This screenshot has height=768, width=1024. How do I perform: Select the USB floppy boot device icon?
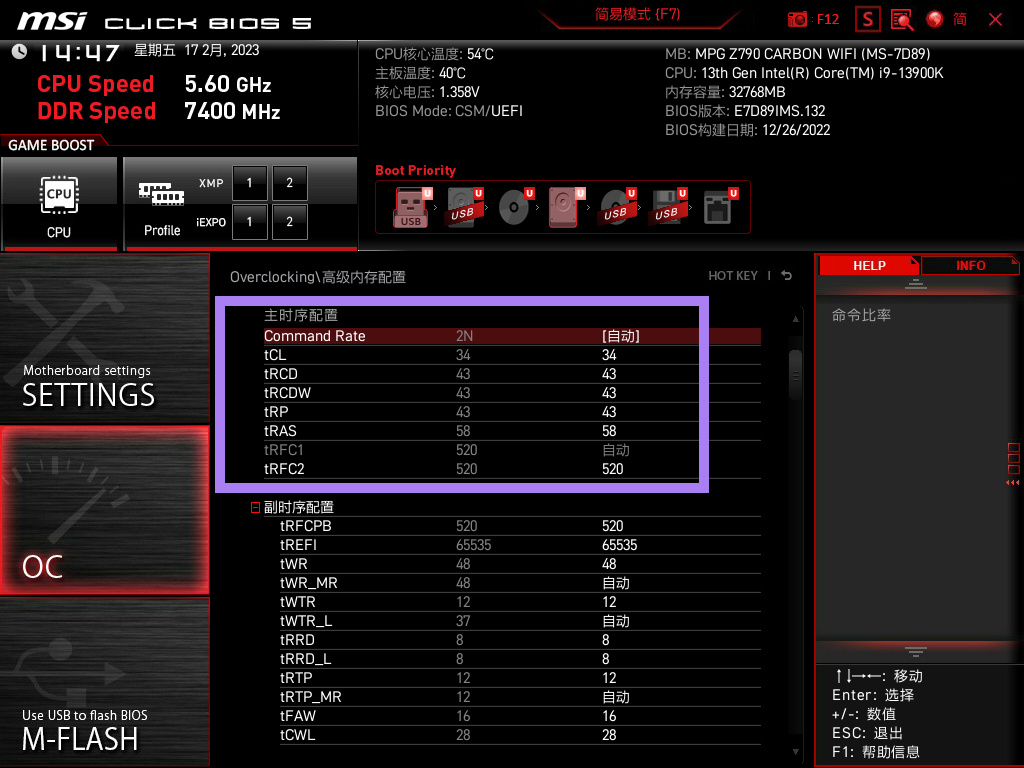click(668, 207)
